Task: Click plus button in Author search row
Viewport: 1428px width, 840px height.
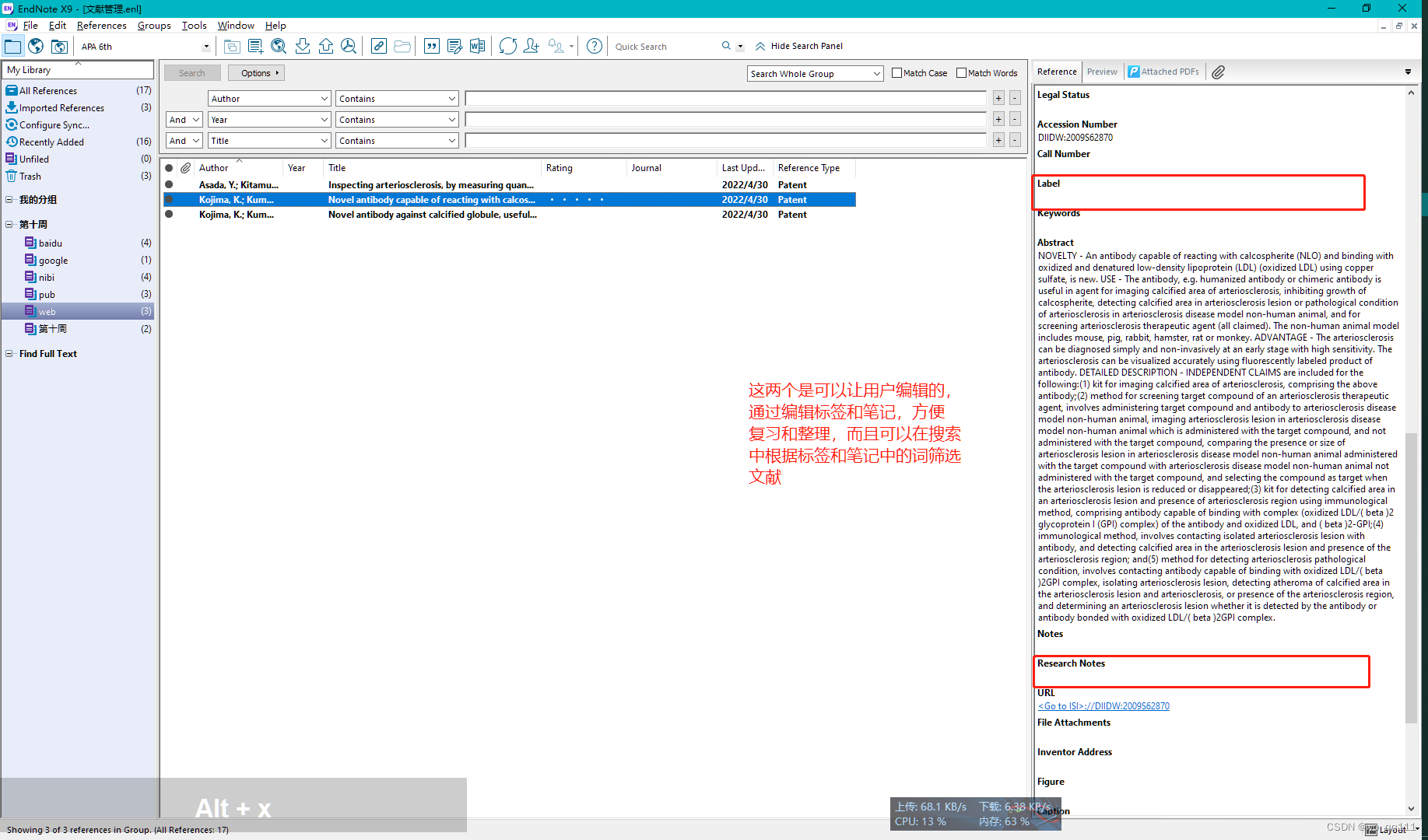Action: point(998,99)
